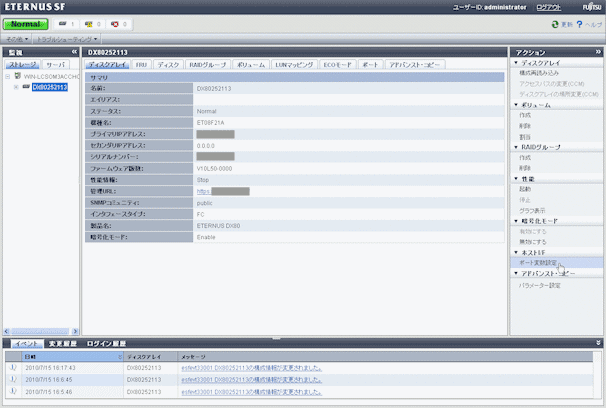Click 作成 under RAIDグループ
606x408 pixels.
coord(525,158)
